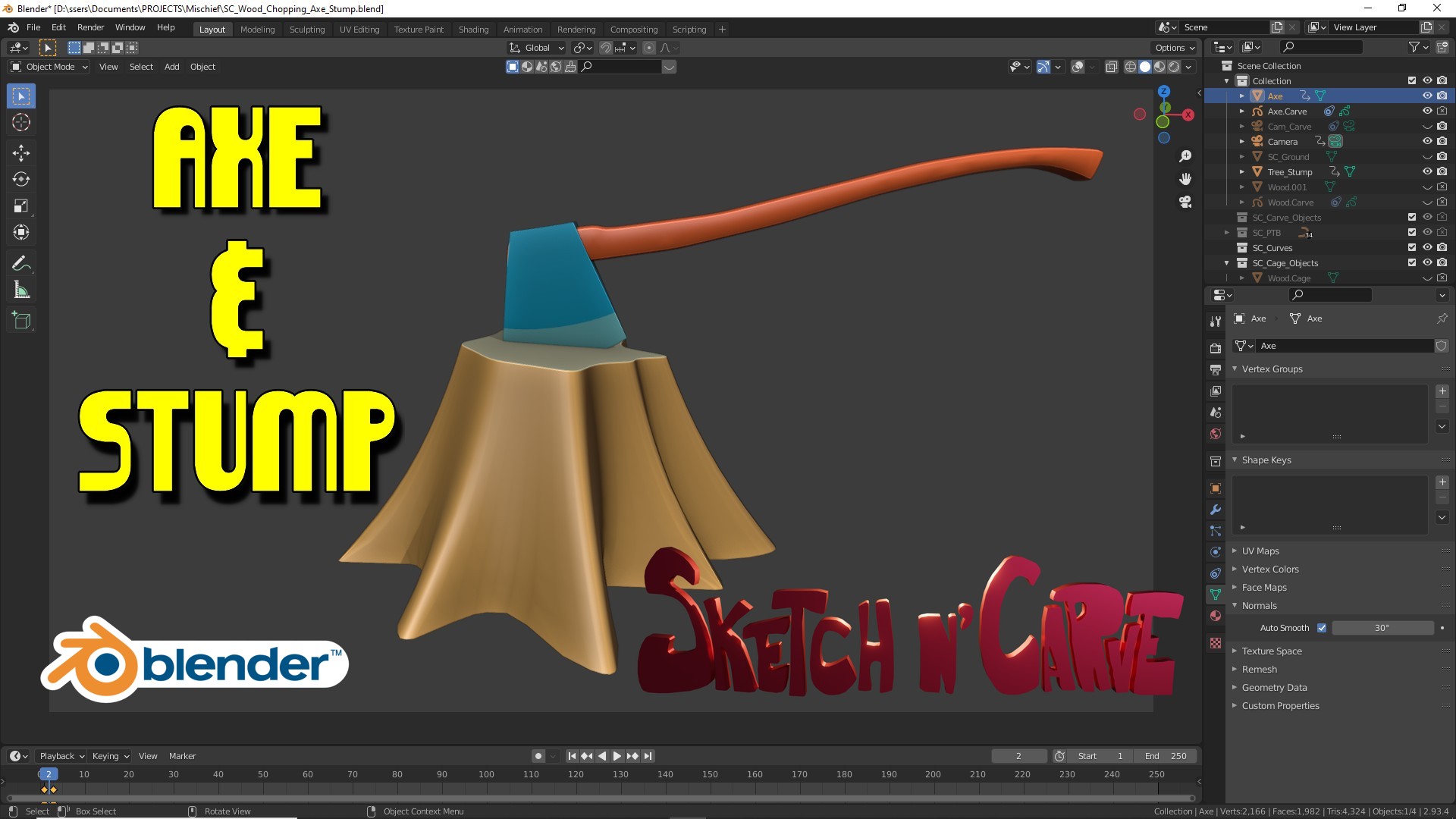Open the Render menu
The image size is (1456, 819).
click(90, 27)
